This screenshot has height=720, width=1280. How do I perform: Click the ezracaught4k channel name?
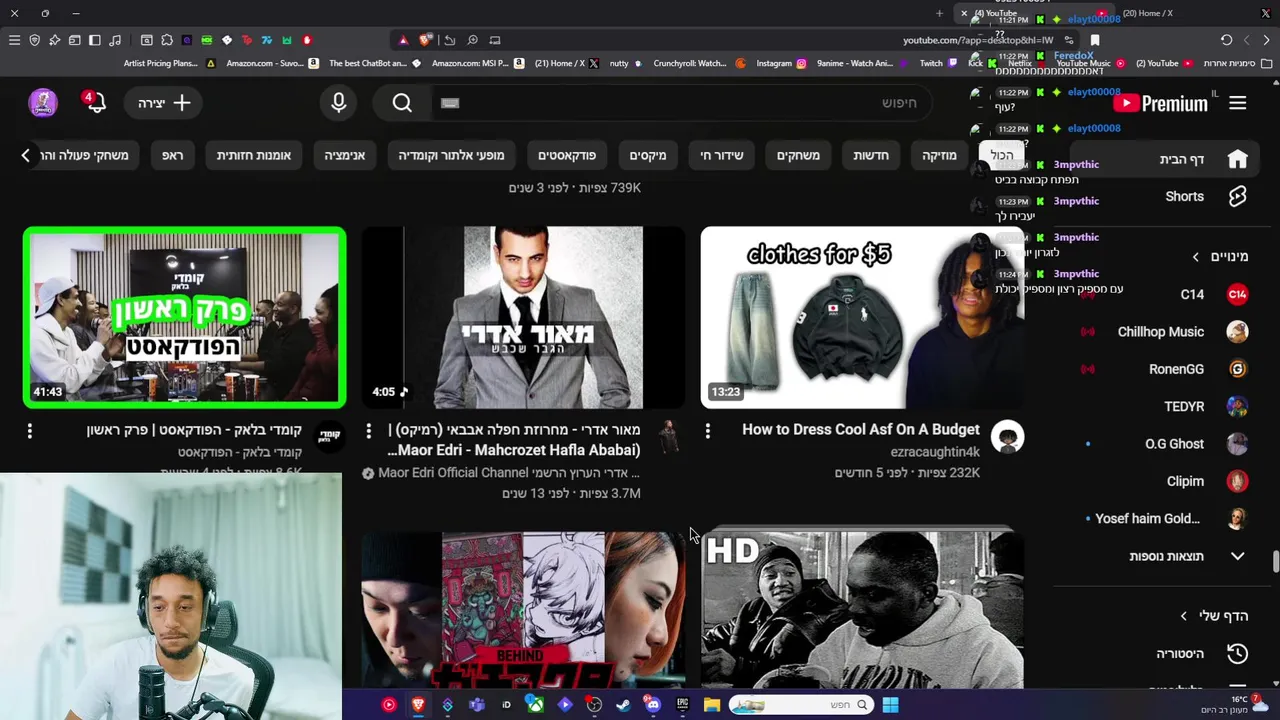click(x=935, y=452)
